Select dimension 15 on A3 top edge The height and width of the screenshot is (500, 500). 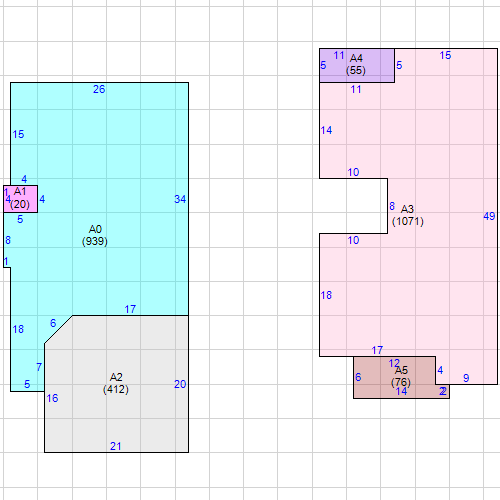click(x=445, y=55)
